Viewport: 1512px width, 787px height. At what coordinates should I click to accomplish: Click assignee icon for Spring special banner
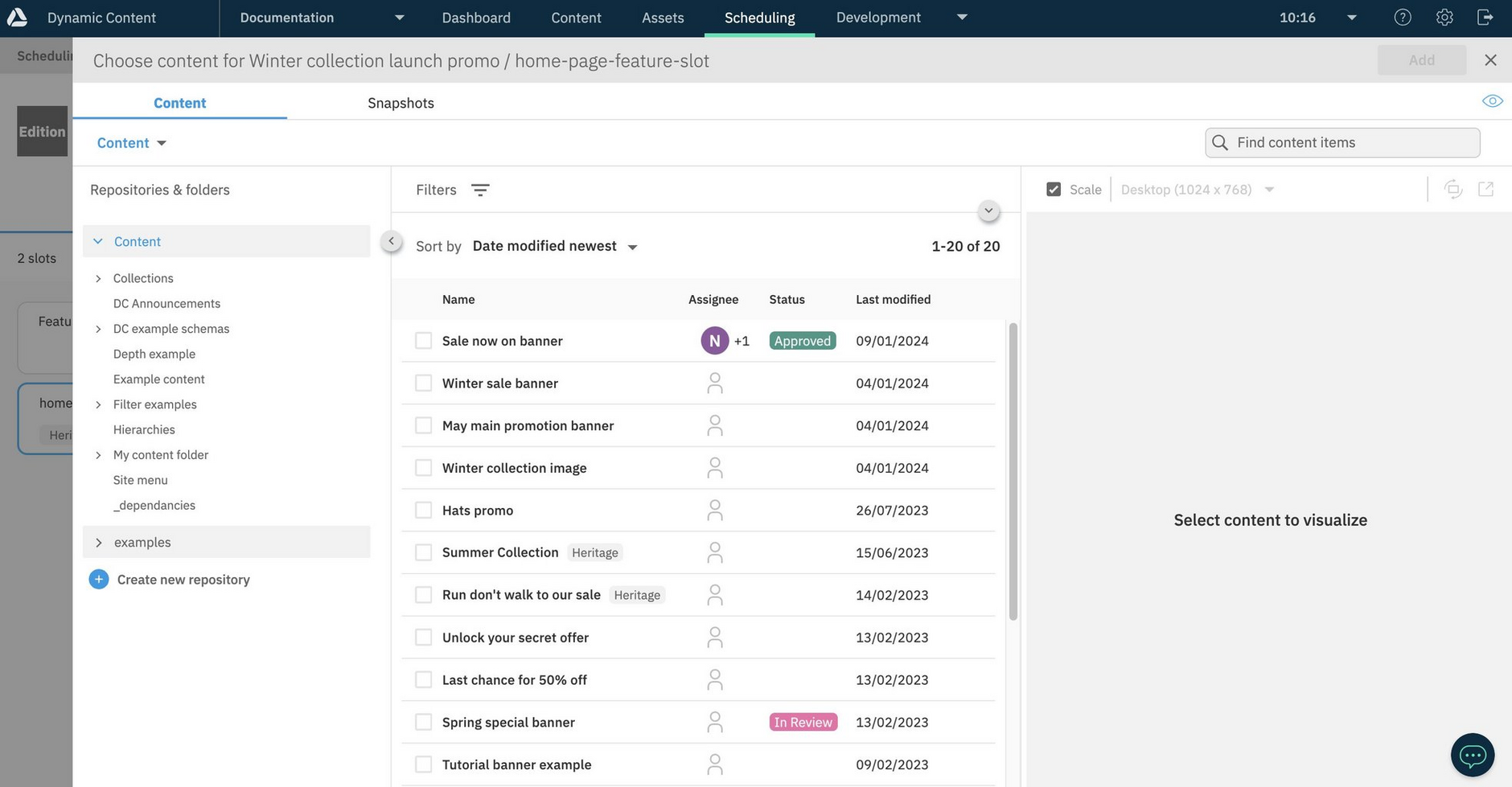[x=714, y=722]
